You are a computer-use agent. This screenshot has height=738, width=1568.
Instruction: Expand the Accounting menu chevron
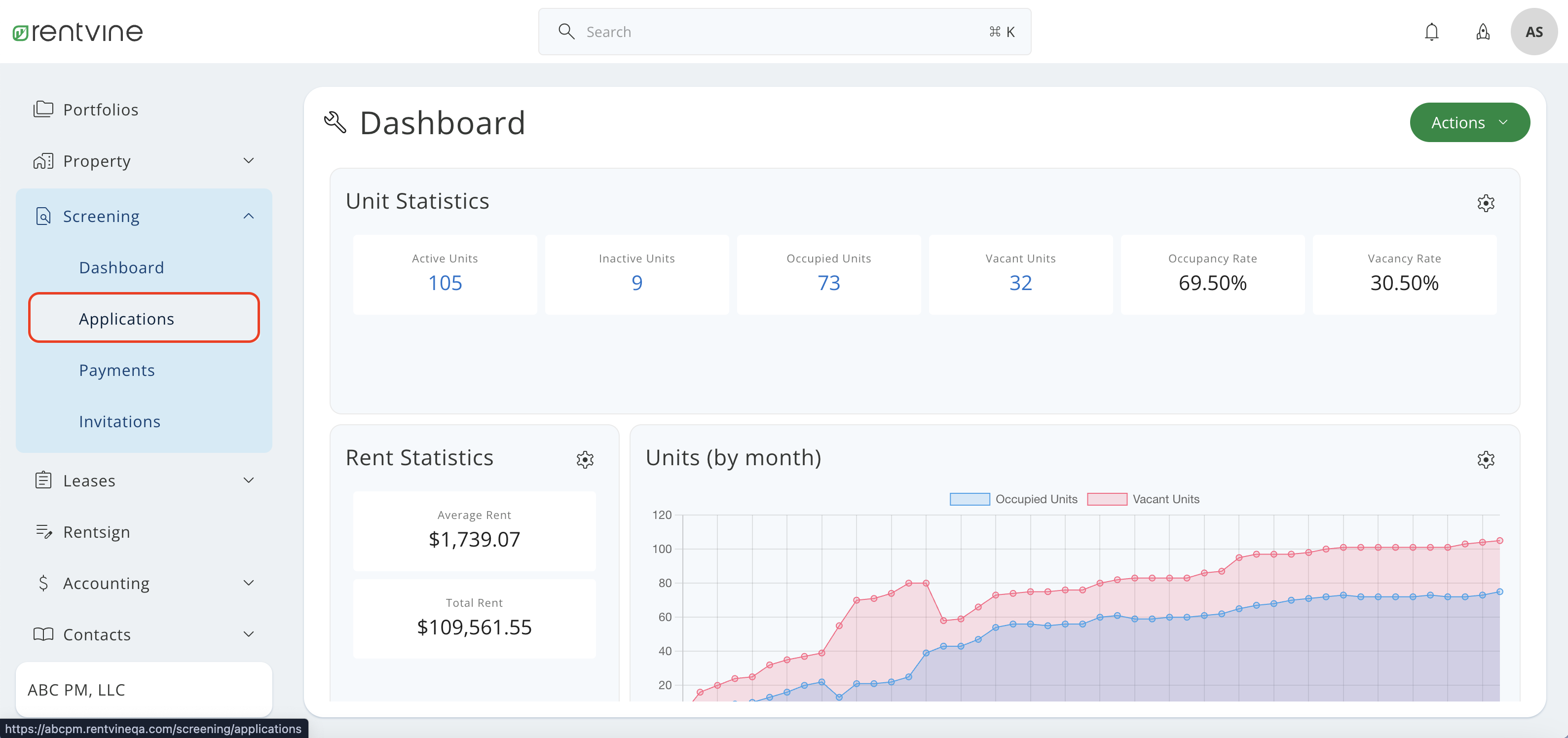[x=248, y=583]
